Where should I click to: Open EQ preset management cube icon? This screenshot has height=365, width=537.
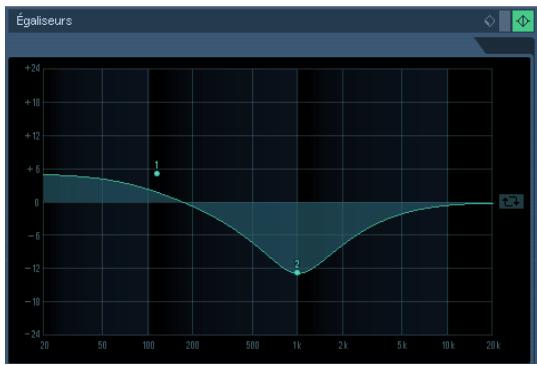tap(489, 21)
